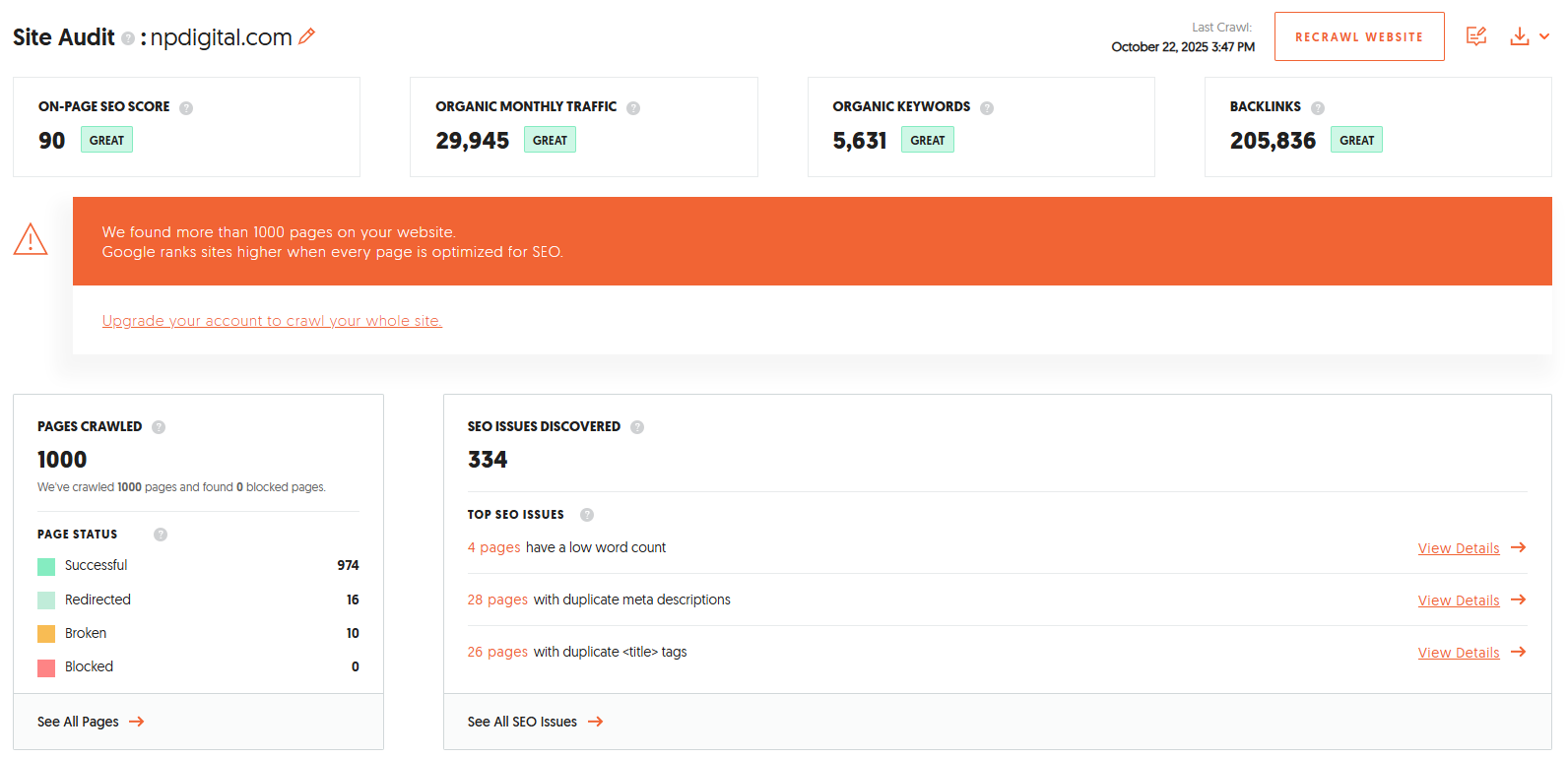
Task: Select the green Successful status swatch
Action: click(46, 566)
